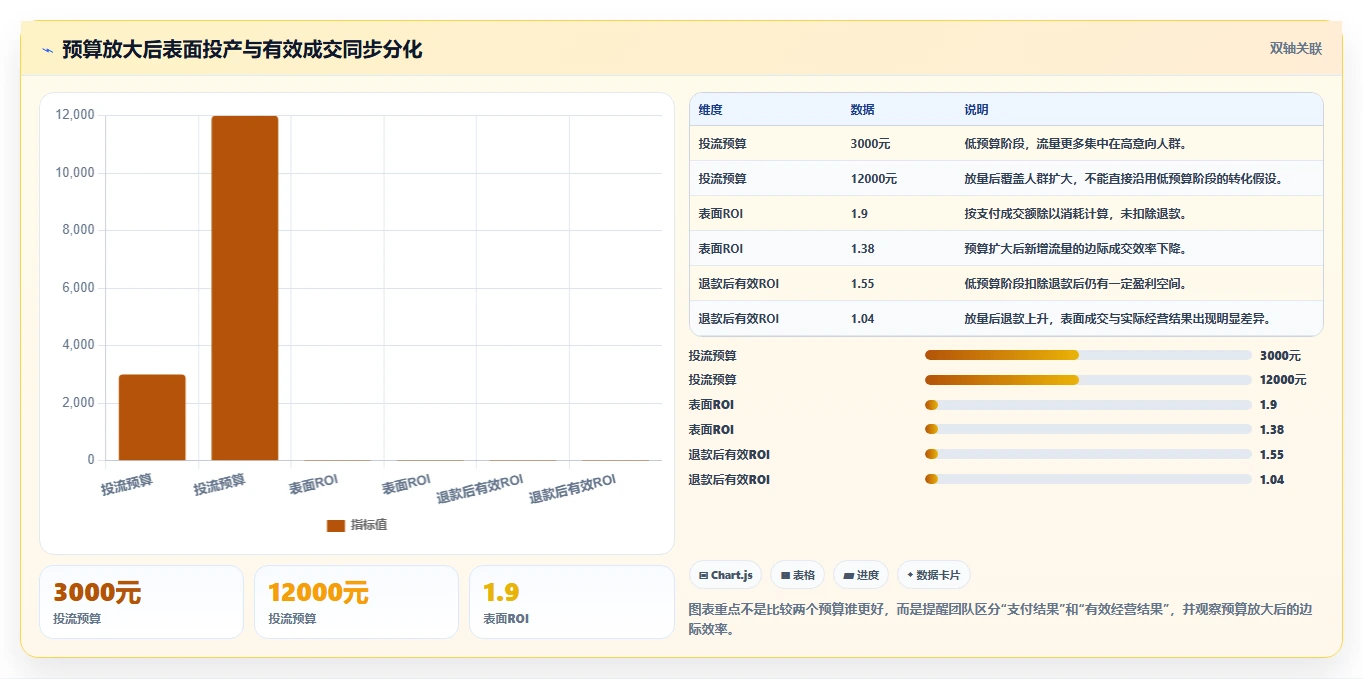Click the 10,000 y-axis label
Image resolution: width=1363 pixels, height=679 pixels.
coord(75,173)
